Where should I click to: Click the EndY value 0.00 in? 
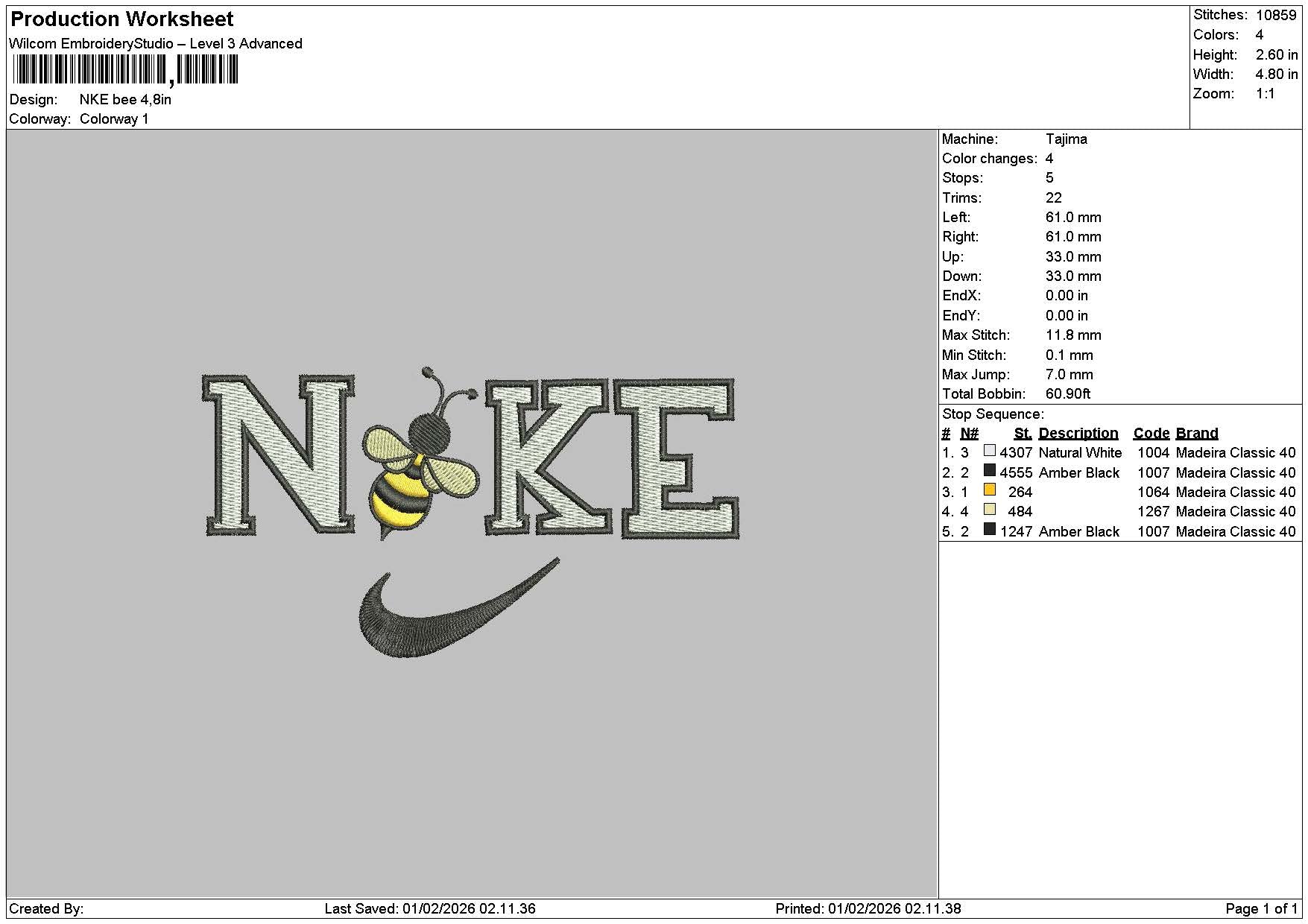click(1067, 316)
